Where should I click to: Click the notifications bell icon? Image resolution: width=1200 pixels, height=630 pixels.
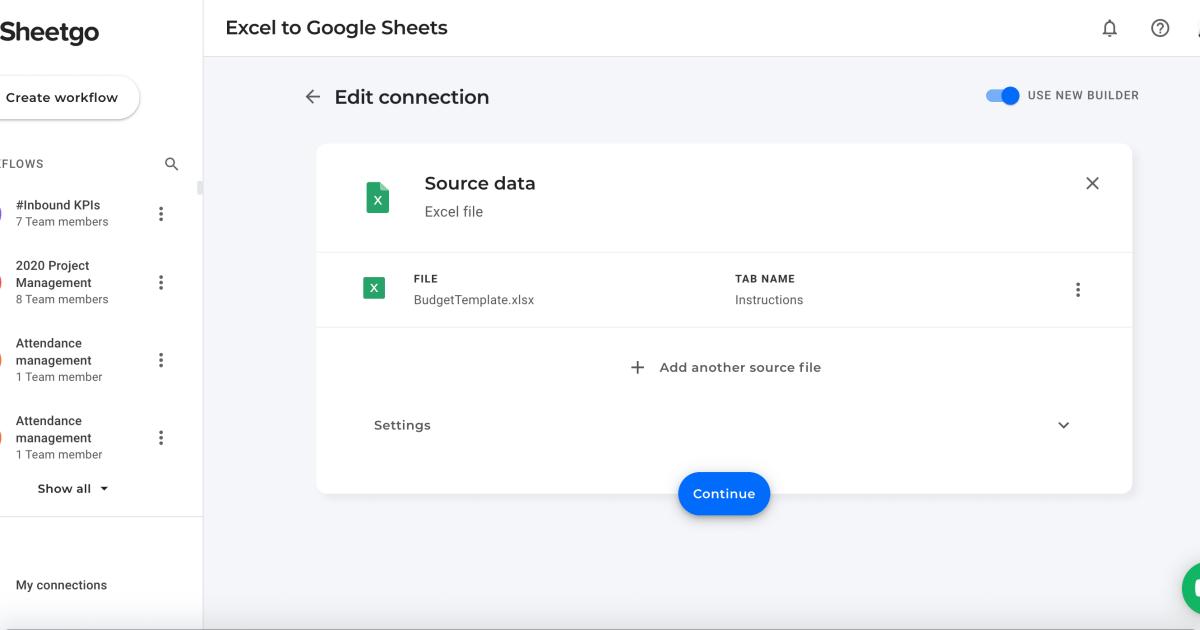click(x=1109, y=28)
